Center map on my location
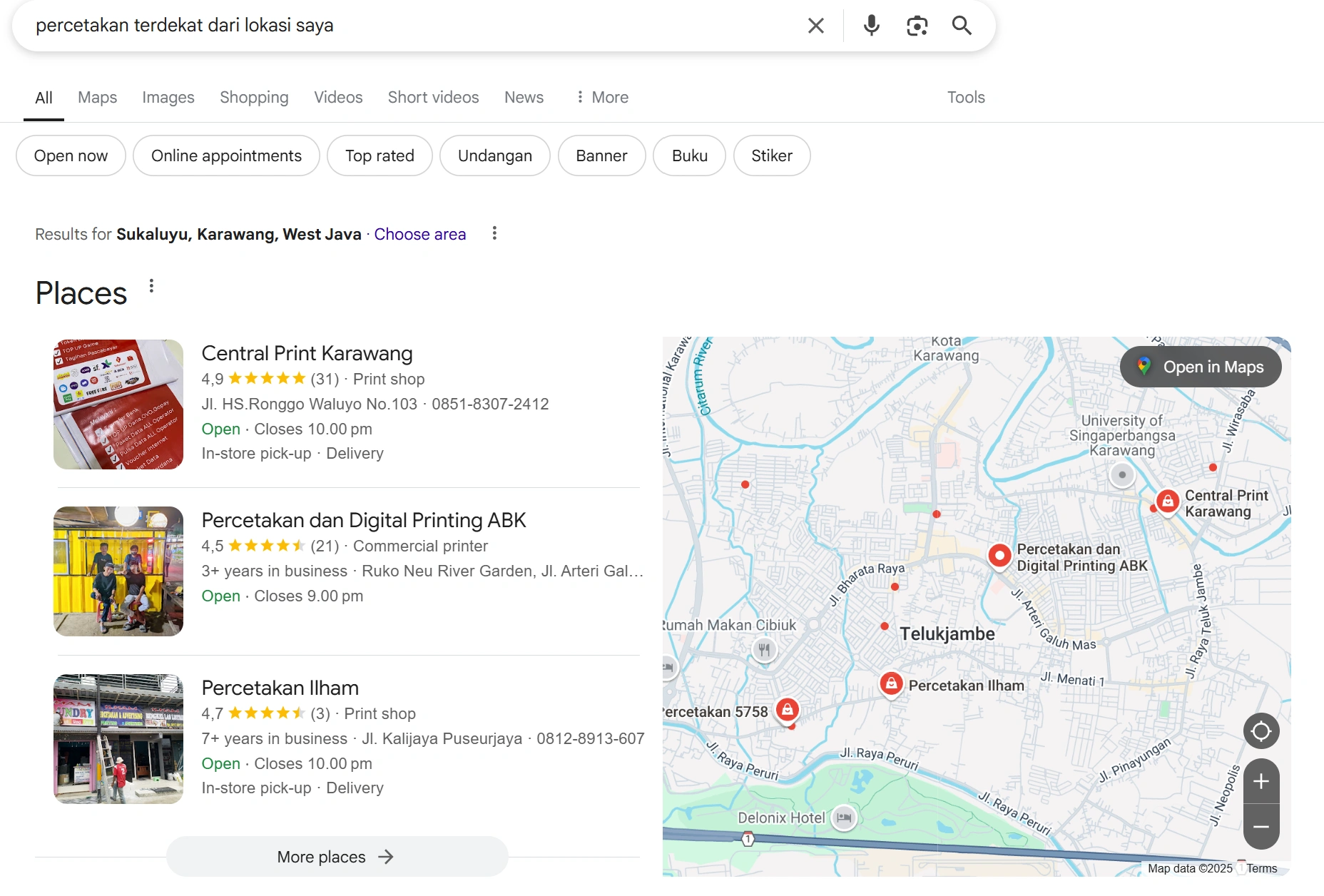Image resolution: width=1324 pixels, height=896 pixels. tap(1261, 731)
